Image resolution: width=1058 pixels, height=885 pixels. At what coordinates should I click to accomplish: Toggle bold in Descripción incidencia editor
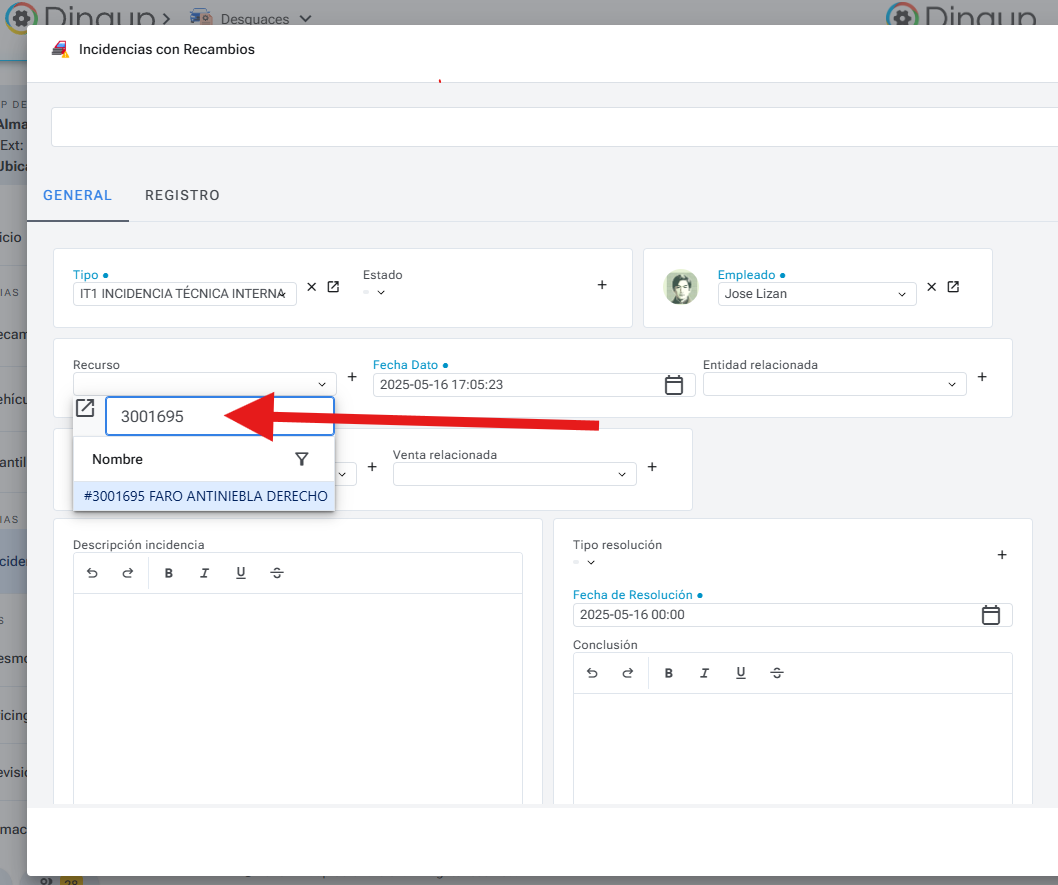coord(169,573)
